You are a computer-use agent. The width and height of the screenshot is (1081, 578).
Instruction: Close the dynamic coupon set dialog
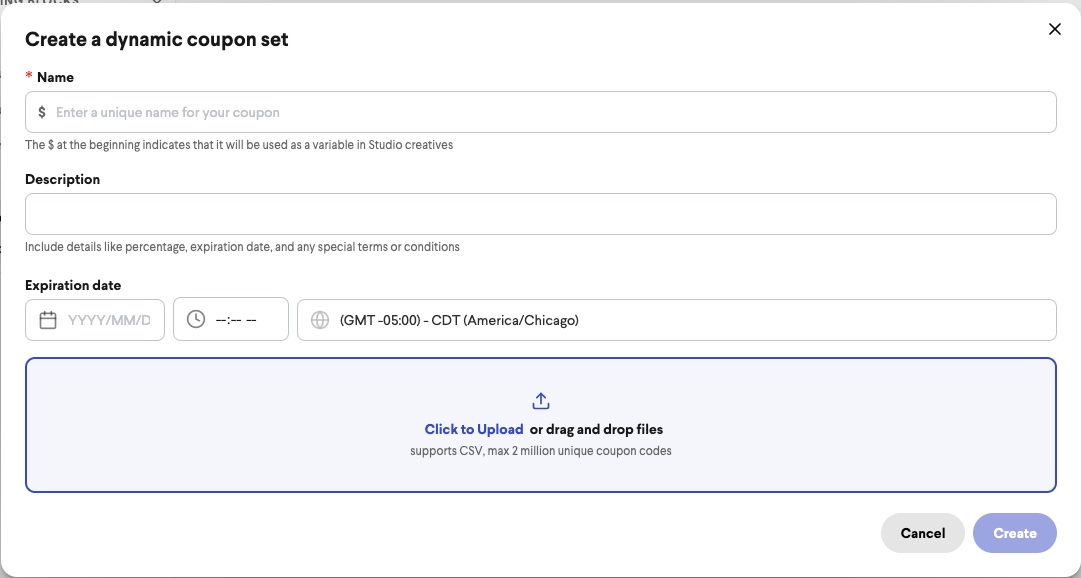point(1054,29)
